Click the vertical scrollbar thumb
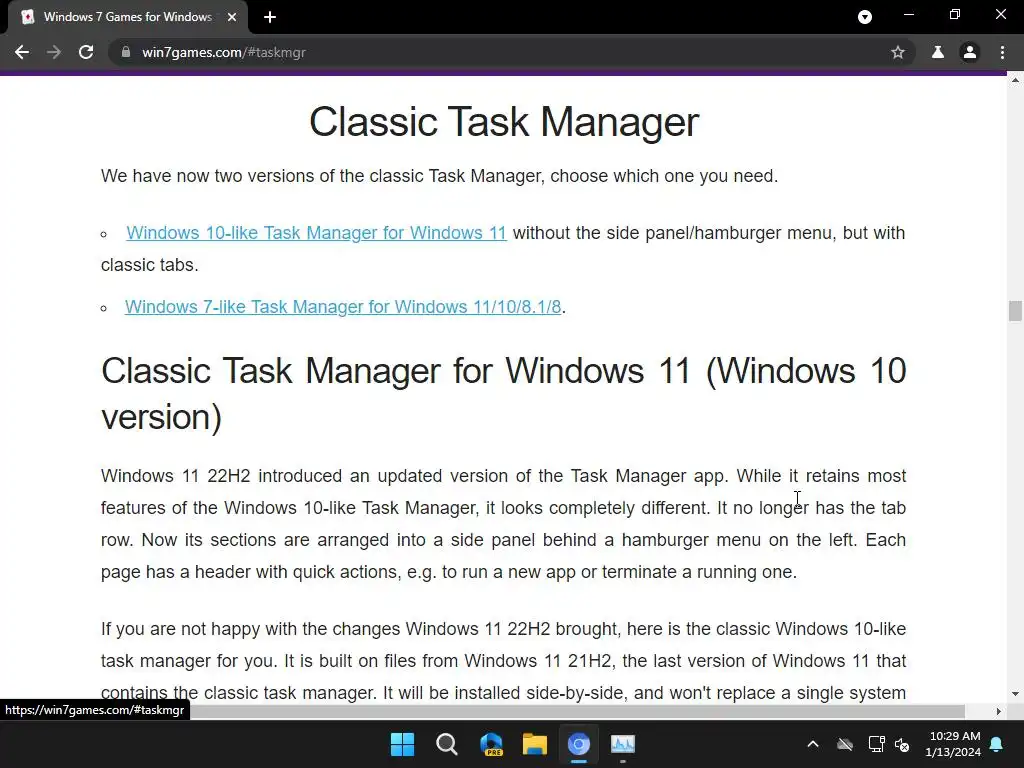 [x=1015, y=311]
